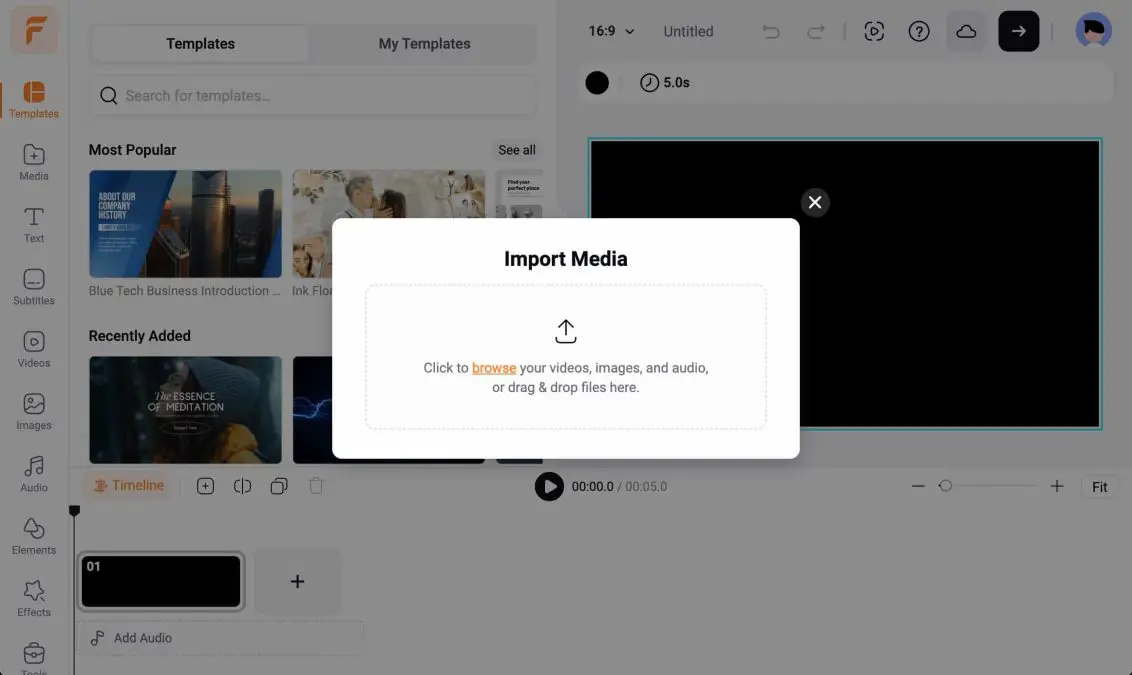Image resolution: width=1132 pixels, height=675 pixels.
Task: Click the duplicate icon in timeline toolbar
Action: (279, 486)
